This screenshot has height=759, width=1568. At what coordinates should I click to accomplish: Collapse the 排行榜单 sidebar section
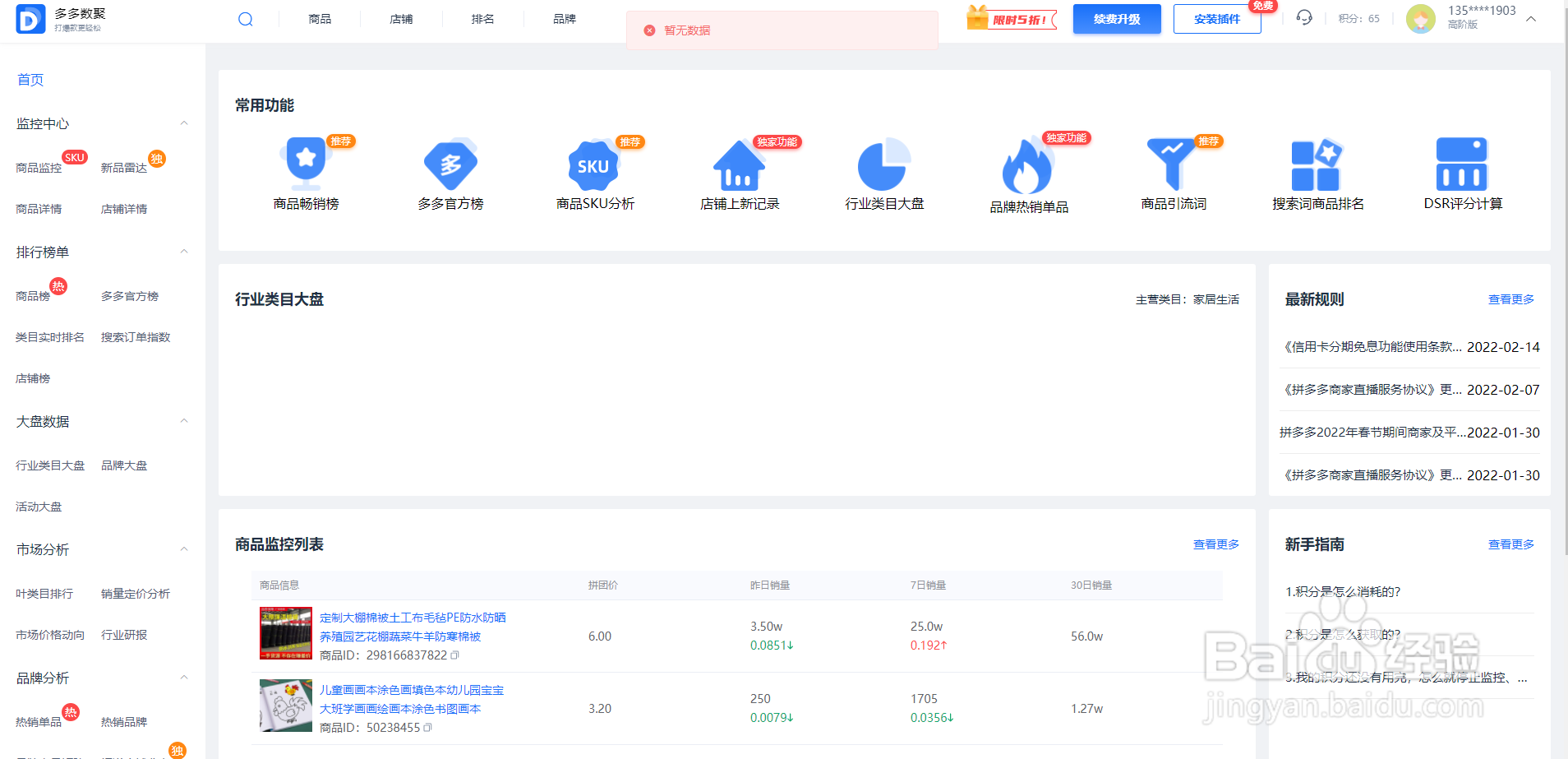[x=184, y=252]
